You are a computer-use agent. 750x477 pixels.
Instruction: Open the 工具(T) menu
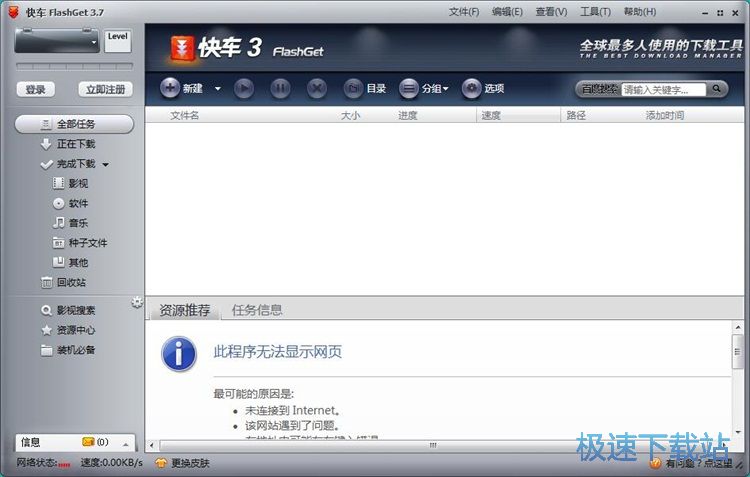click(x=595, y=12)
